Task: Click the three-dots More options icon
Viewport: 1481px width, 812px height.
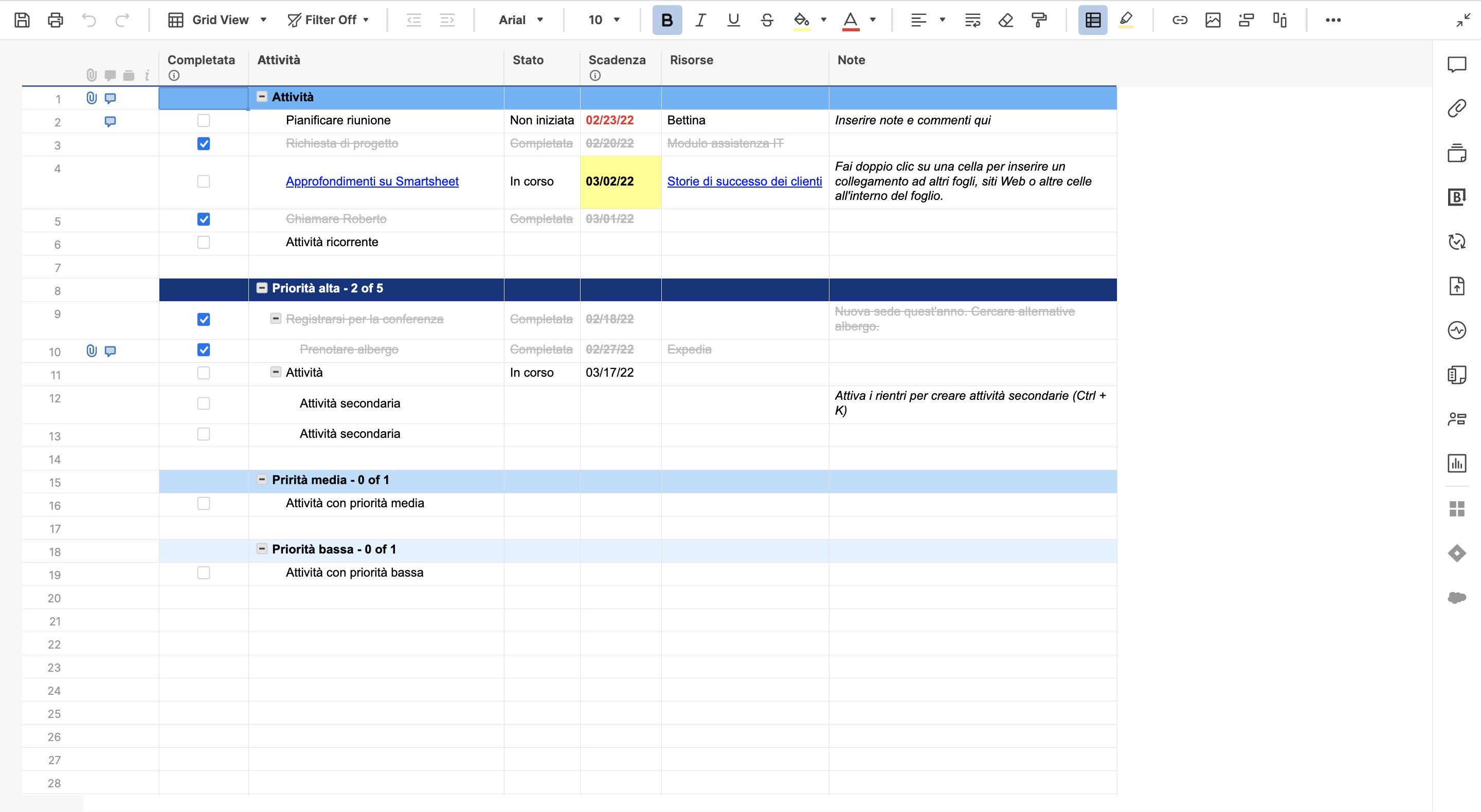Action: (x=1333, y=20)
